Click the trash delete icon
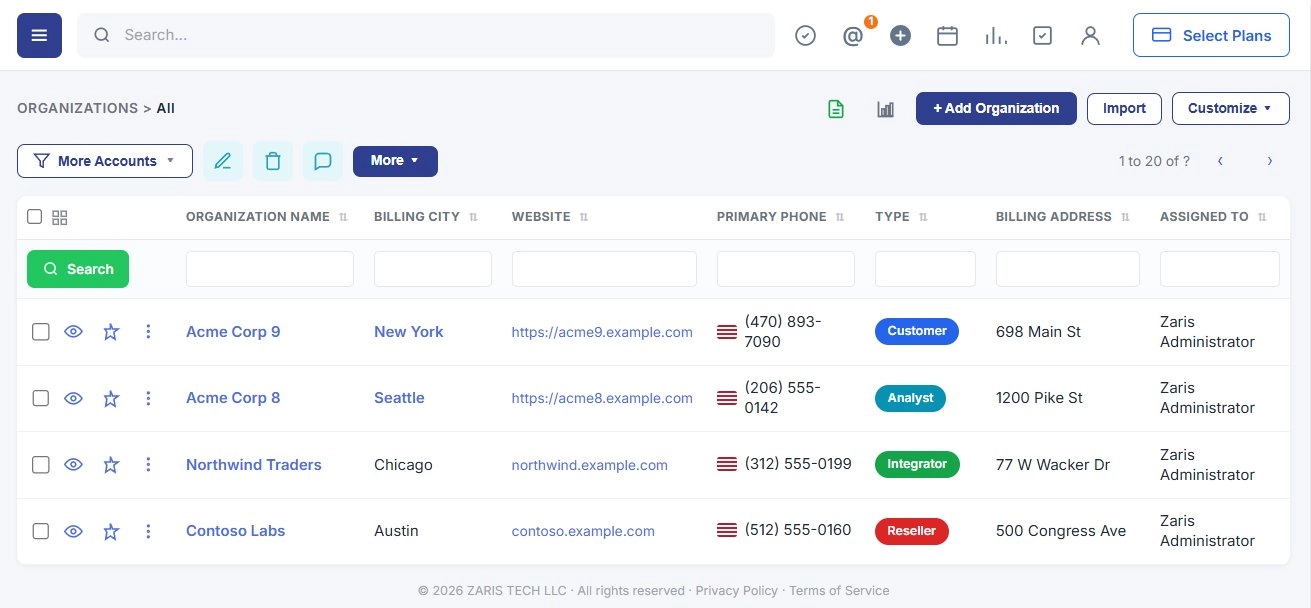 tap(273, 161)
